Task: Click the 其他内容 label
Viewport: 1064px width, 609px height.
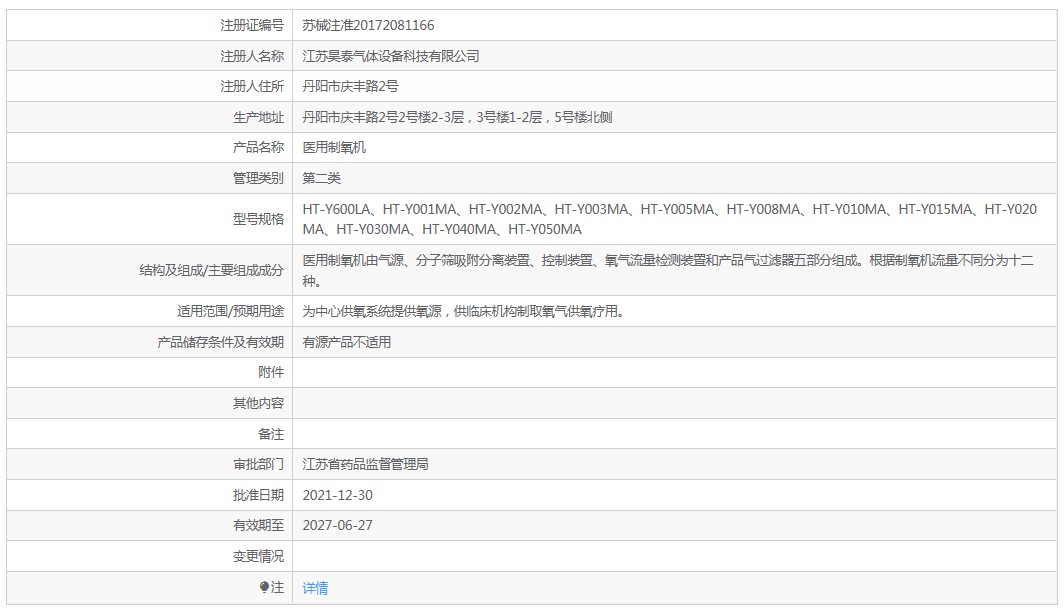Action: click(258, 403)
